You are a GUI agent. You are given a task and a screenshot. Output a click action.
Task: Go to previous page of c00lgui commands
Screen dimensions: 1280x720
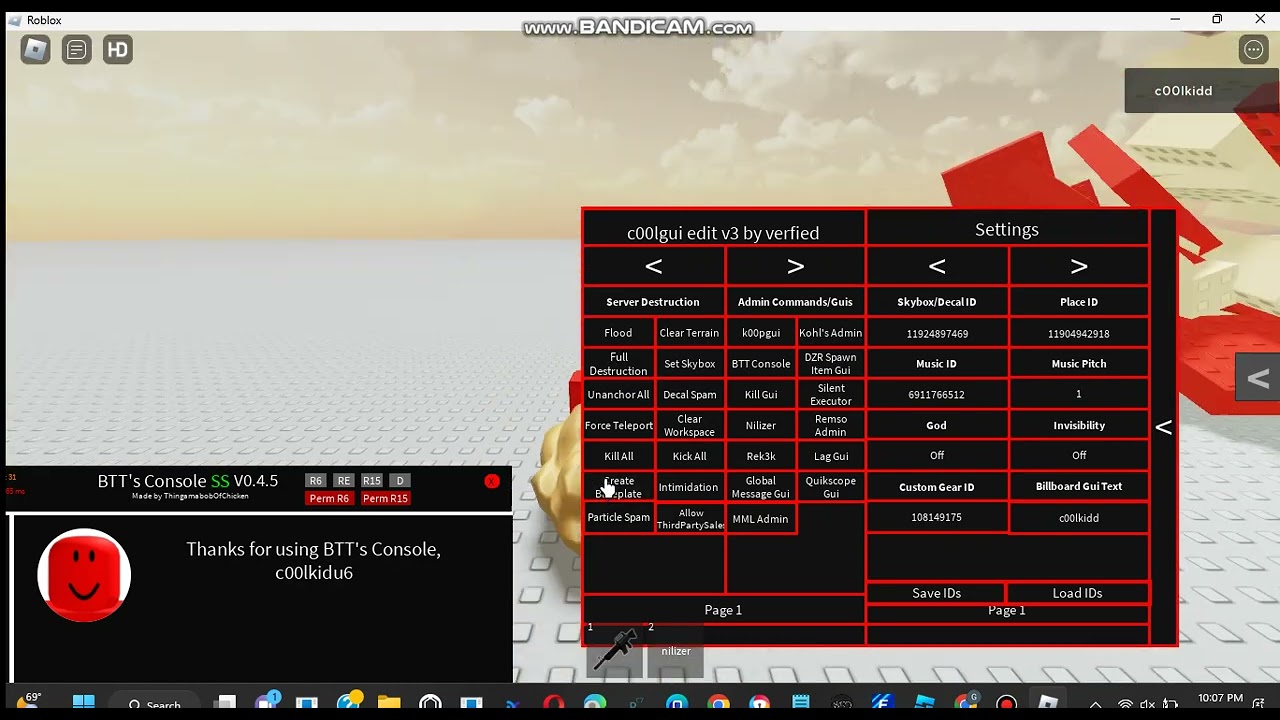(x=654, y=266)
